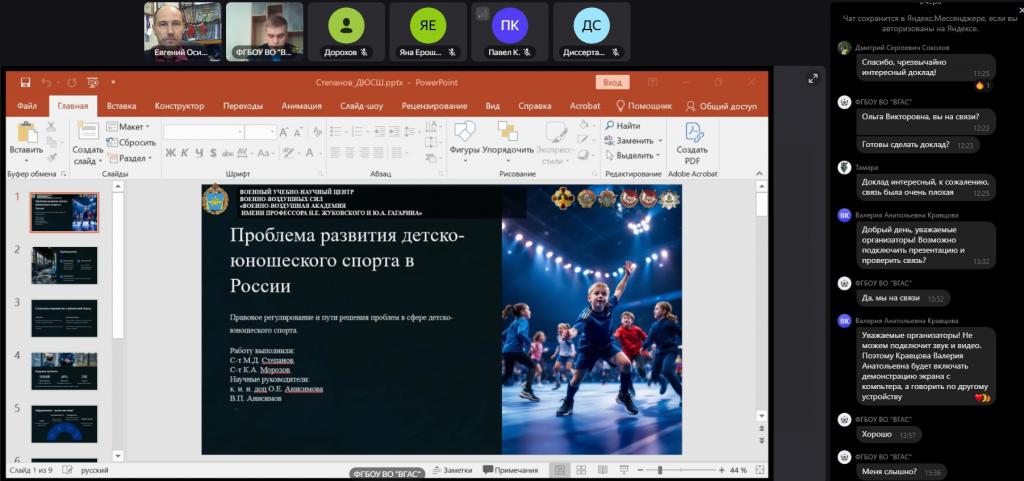
Task: Toggle Comments (Примечания) pane
Action: click(510, 470)
